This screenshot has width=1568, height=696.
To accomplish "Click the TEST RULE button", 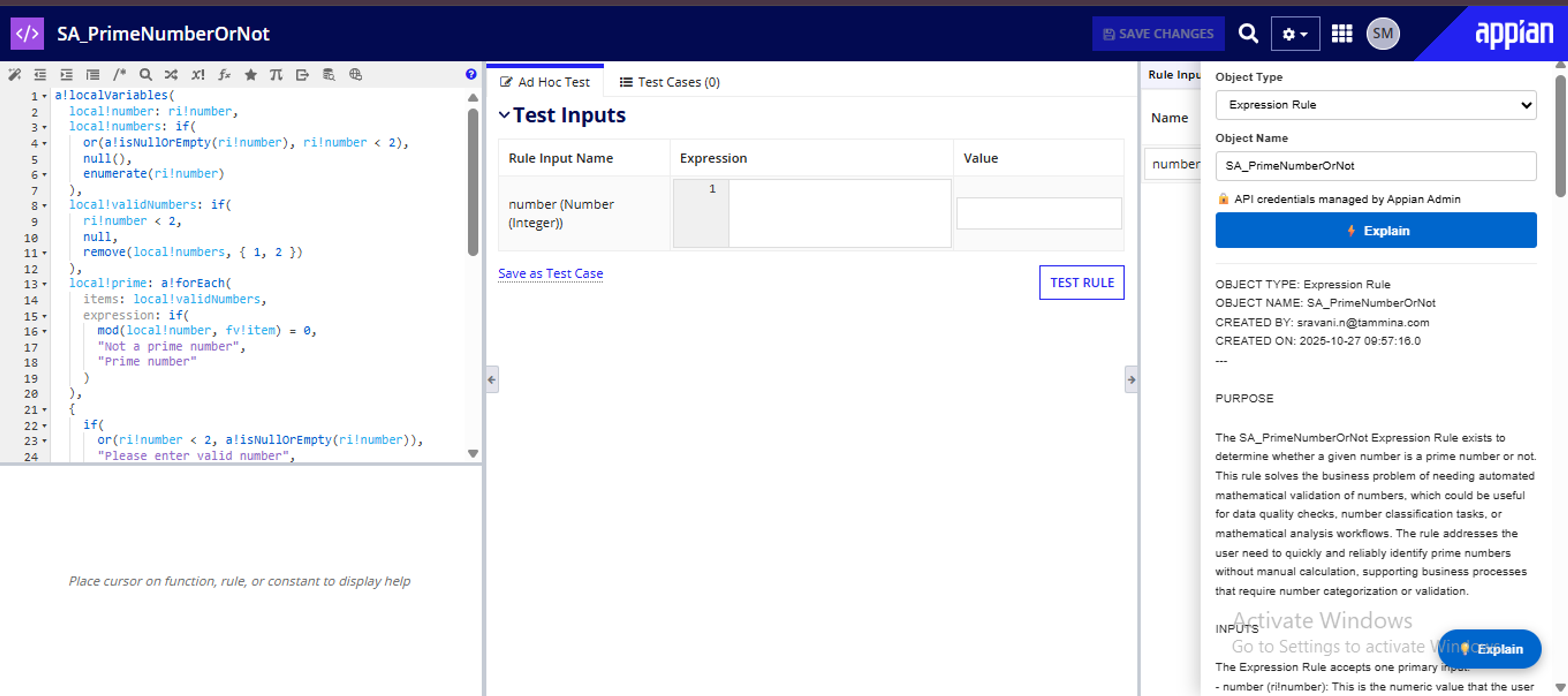I will tap(1082, 283).
